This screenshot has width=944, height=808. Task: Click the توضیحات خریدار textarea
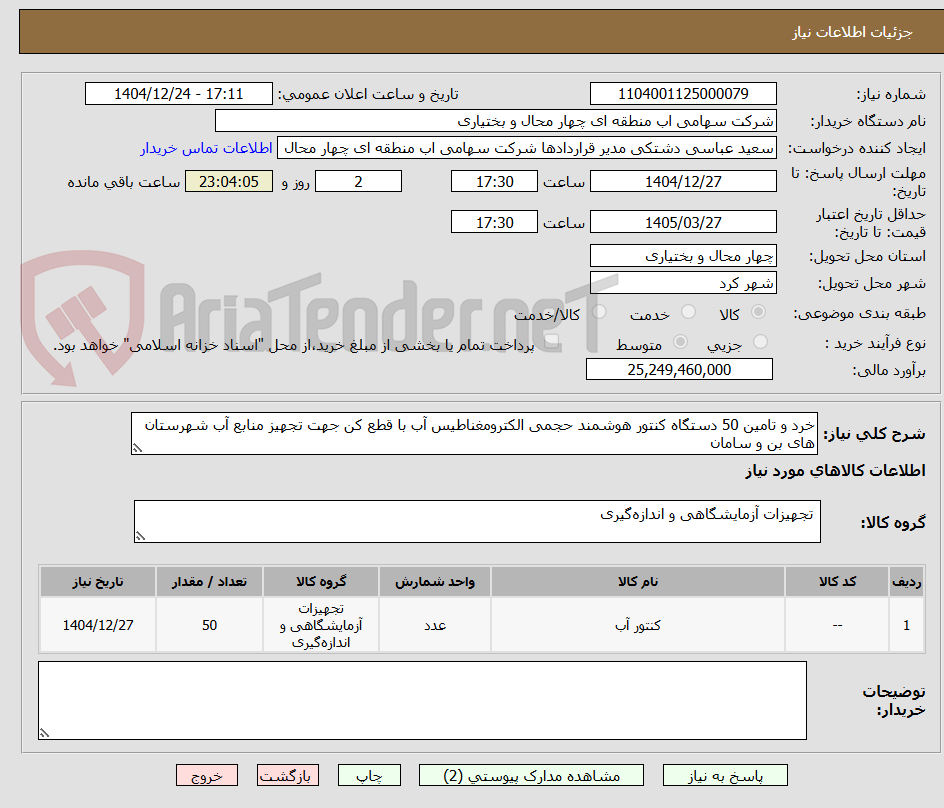(423, 700)
